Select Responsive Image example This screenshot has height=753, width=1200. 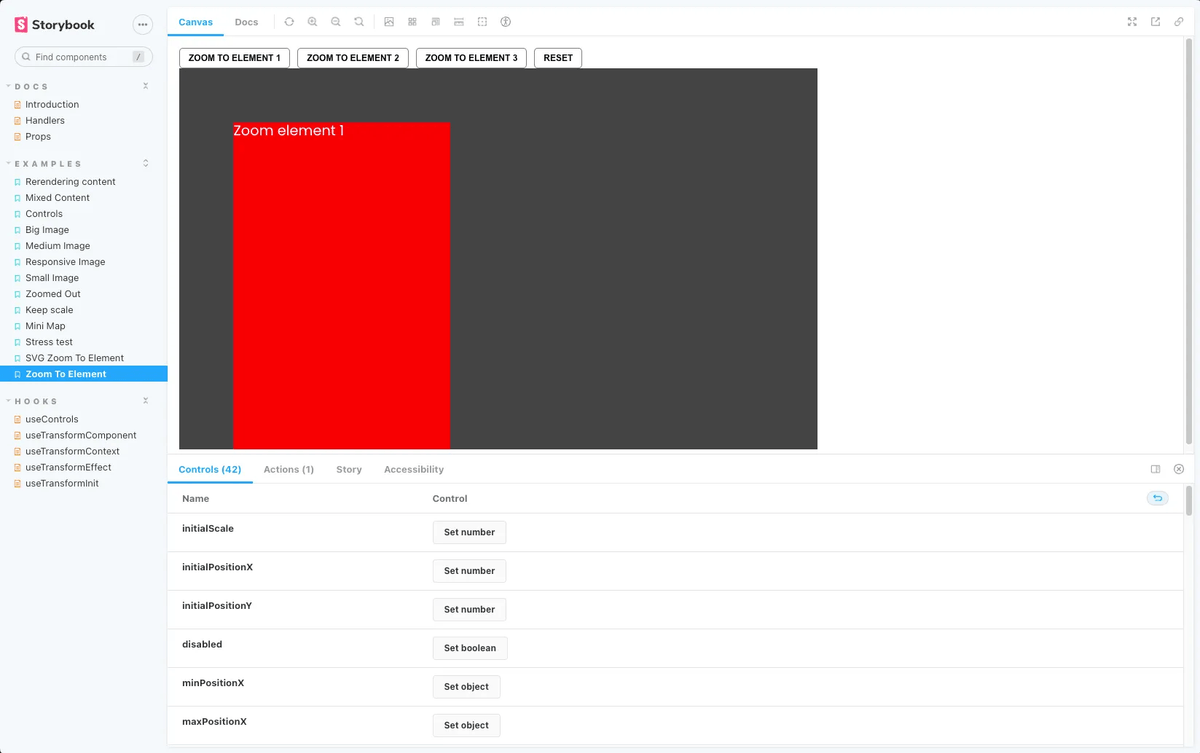click(65, 262)
